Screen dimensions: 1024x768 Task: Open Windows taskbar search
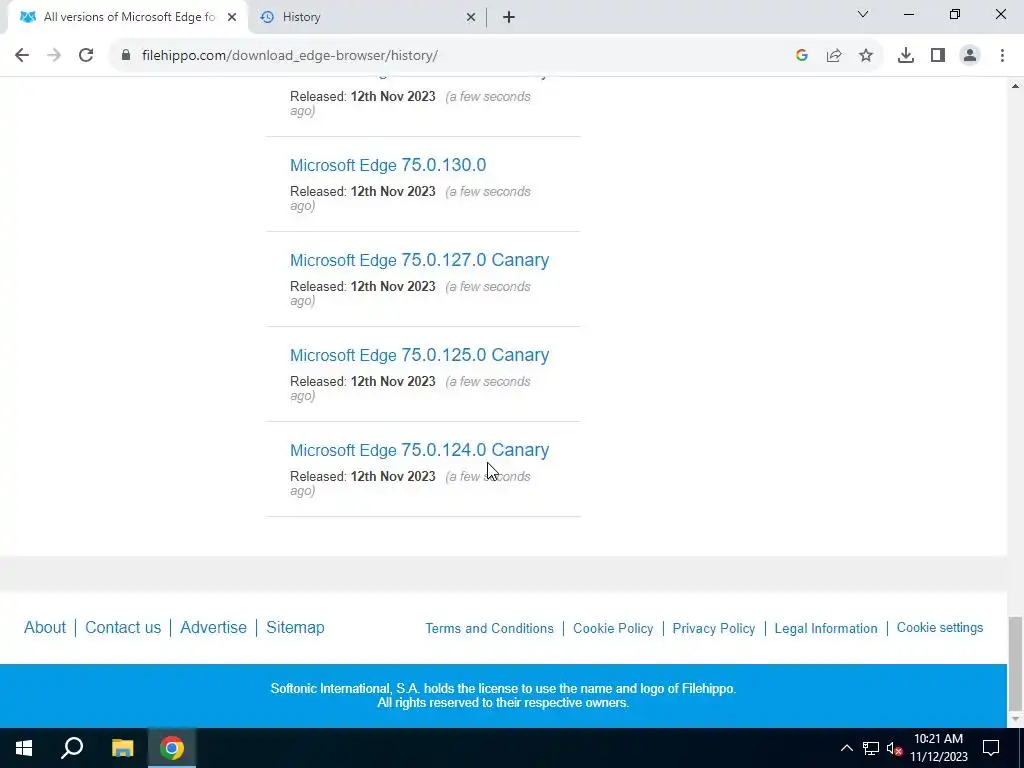click(72, 748)
